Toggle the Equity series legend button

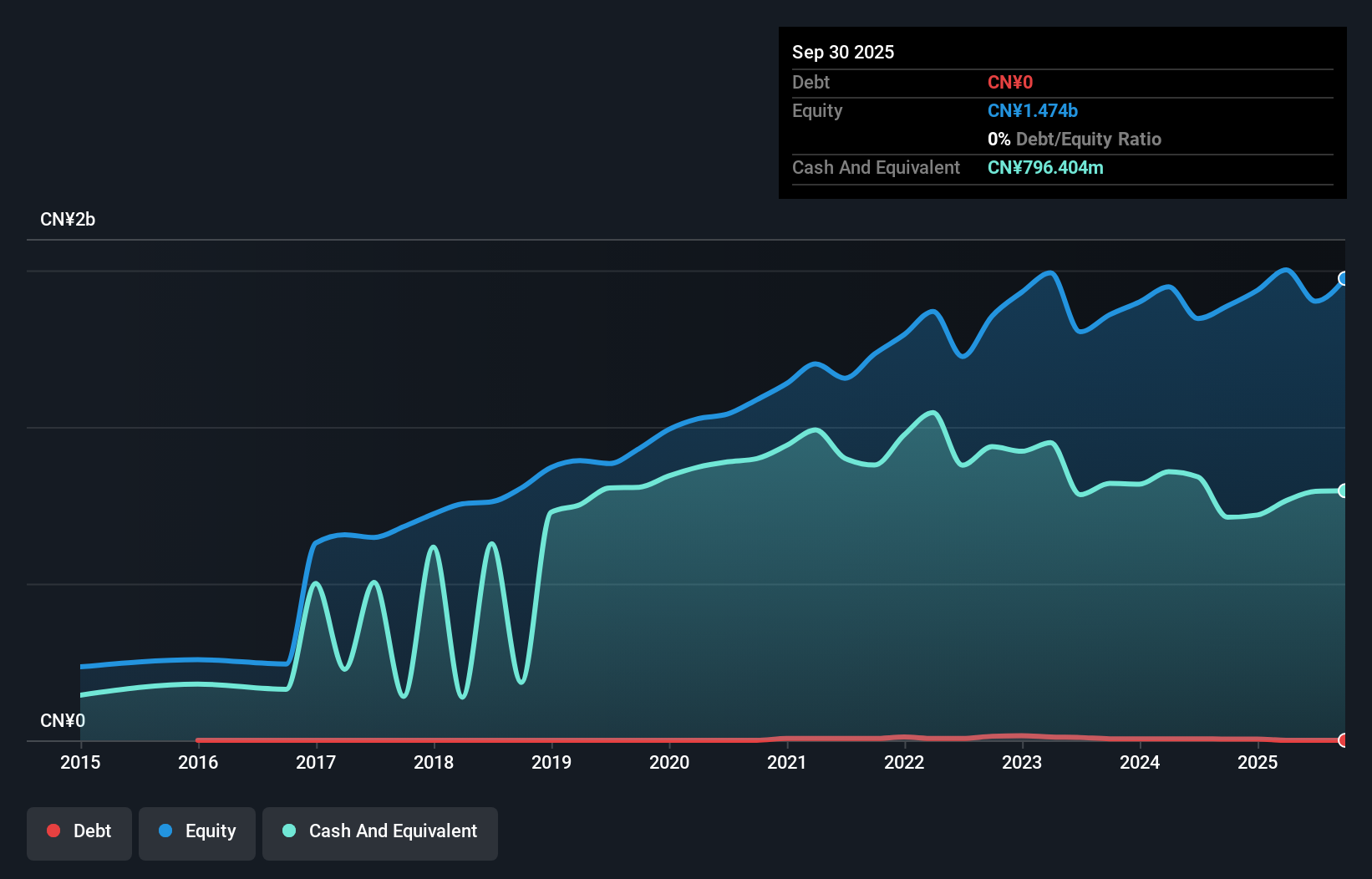point(197,832)
